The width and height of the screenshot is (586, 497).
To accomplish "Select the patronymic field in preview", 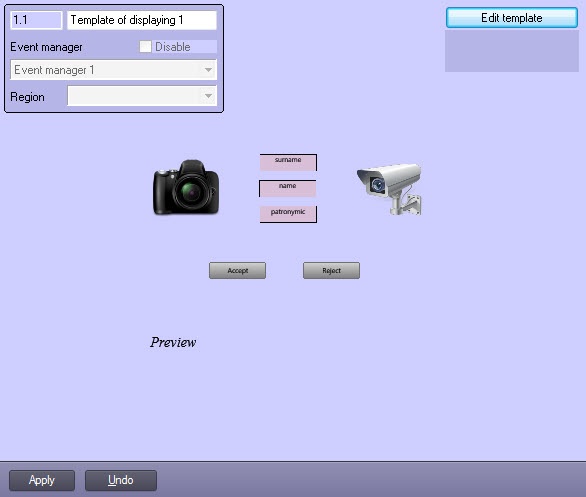I will (x=288, y=214).
